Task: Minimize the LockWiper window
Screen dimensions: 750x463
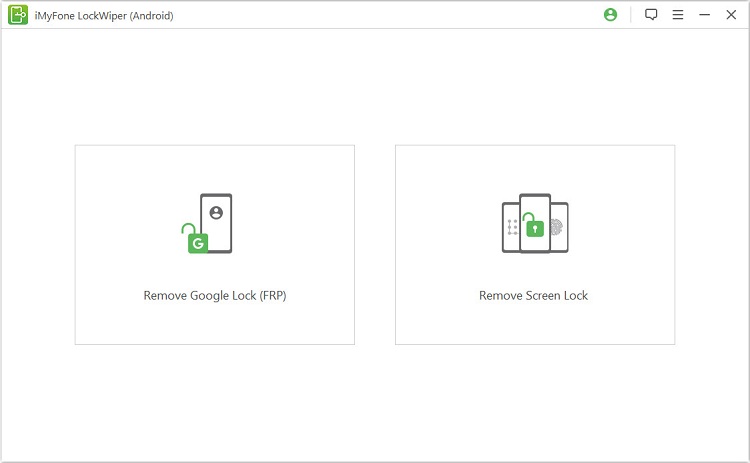Action: click(704, 15)
